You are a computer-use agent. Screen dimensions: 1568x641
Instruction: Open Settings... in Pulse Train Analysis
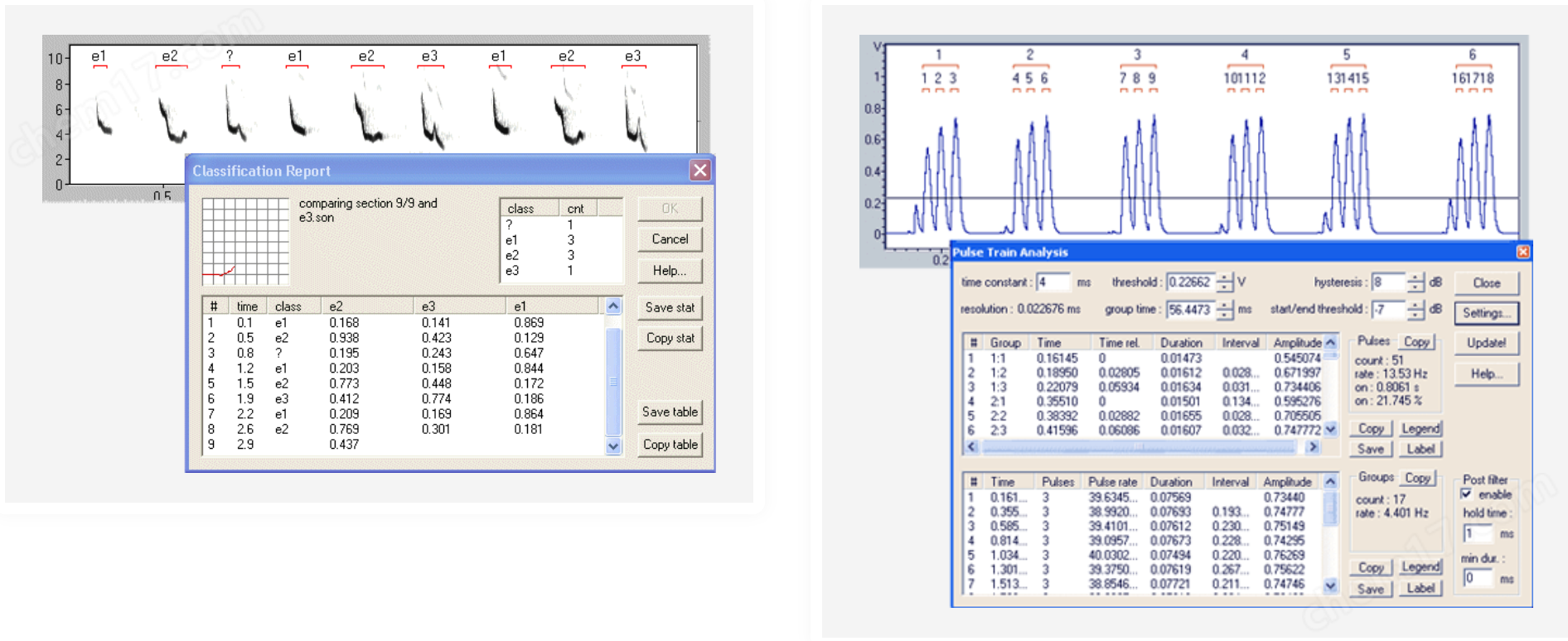click(1486, 313)
